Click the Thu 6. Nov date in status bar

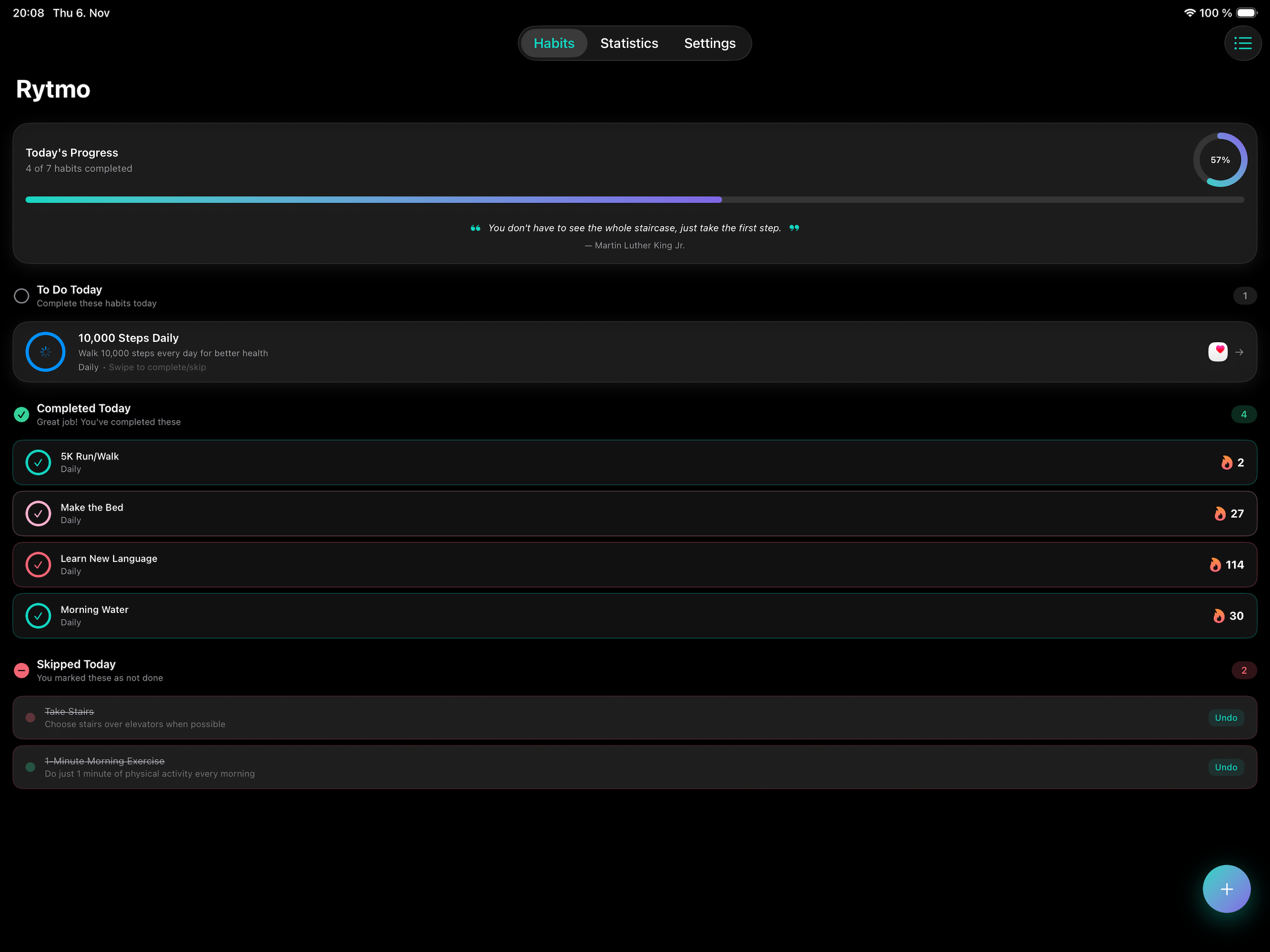coord(81,12)
